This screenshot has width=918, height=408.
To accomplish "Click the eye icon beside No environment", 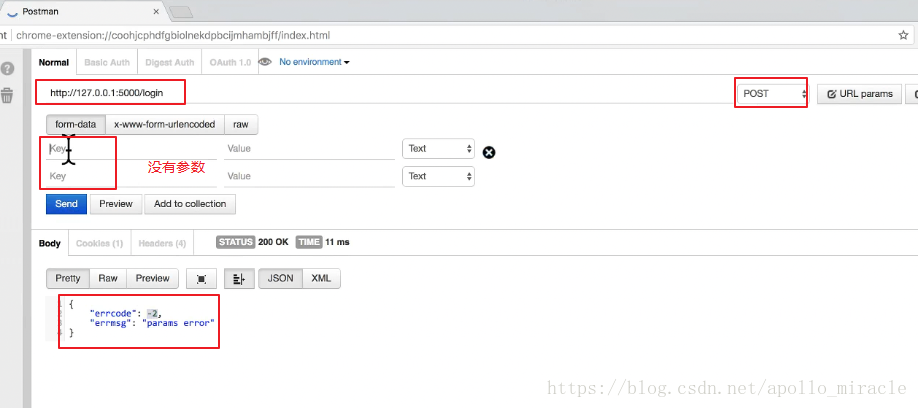I will (265, 62).
